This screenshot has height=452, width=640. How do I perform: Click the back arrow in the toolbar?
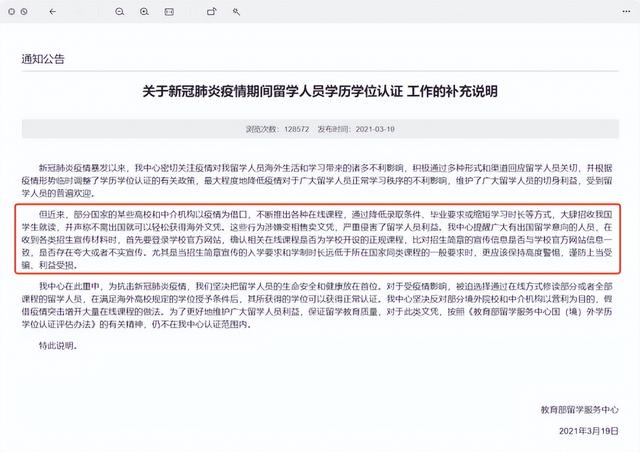coord(50,13)
